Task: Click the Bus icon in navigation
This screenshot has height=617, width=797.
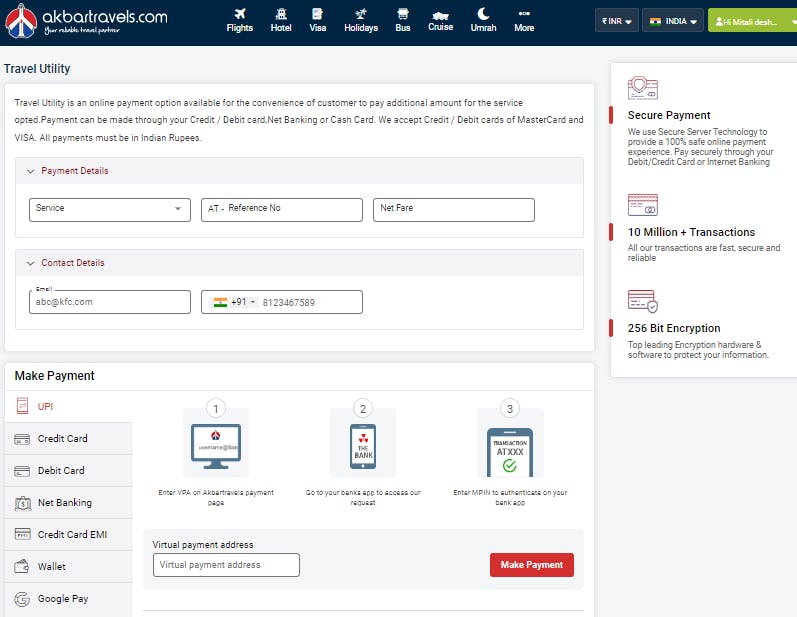Action: pyautogui.click(x=403, y=14)
